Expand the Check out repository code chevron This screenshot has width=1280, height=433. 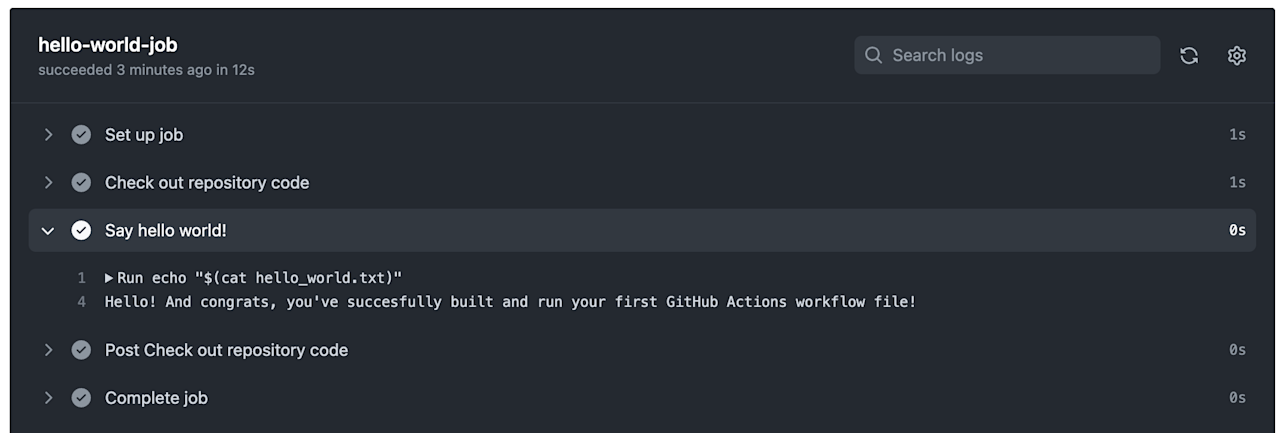(47, 183)
